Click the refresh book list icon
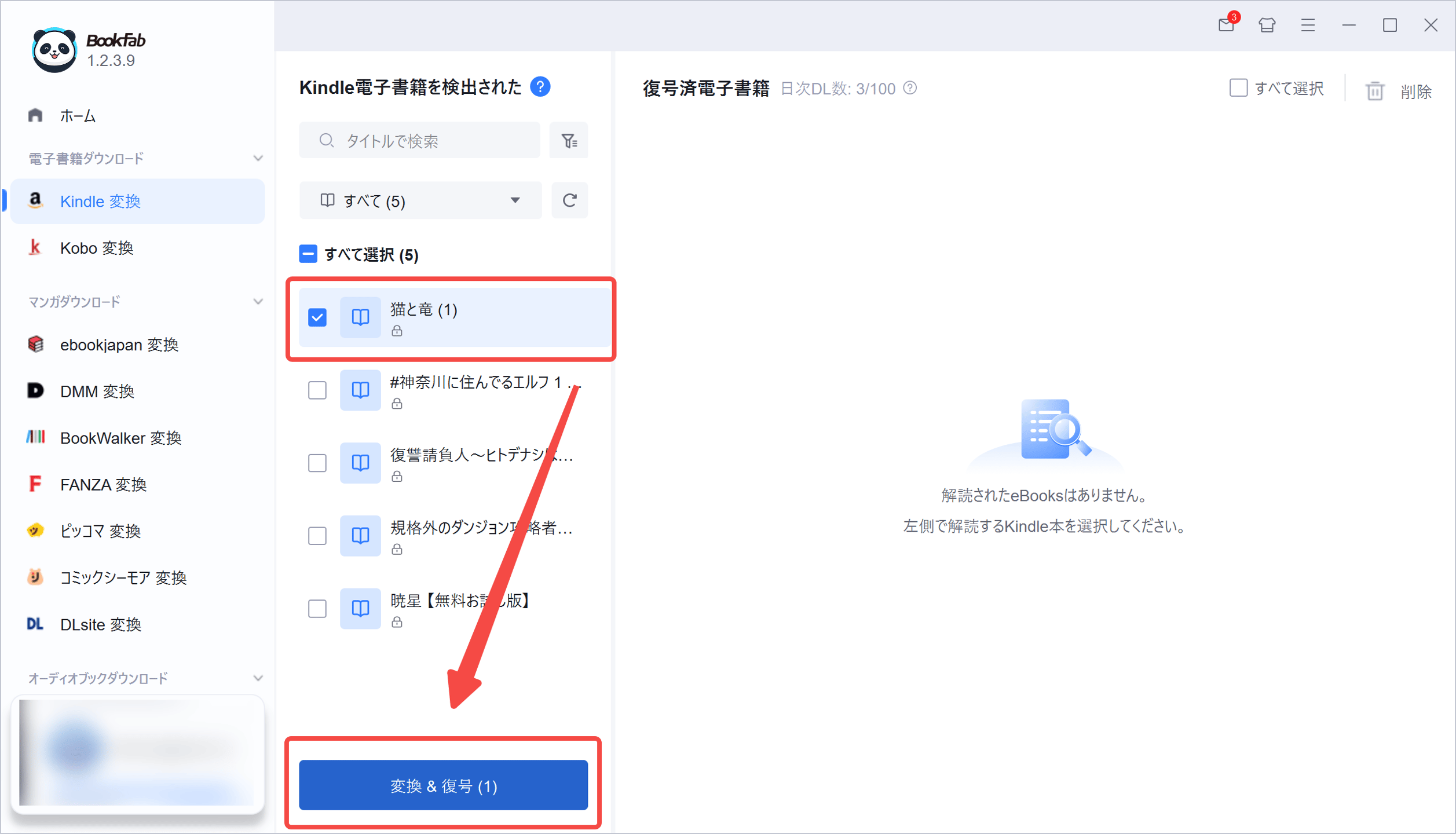The height and width of the screenshot is (834, 1456). pyautogui.click(x=569, y=200)
